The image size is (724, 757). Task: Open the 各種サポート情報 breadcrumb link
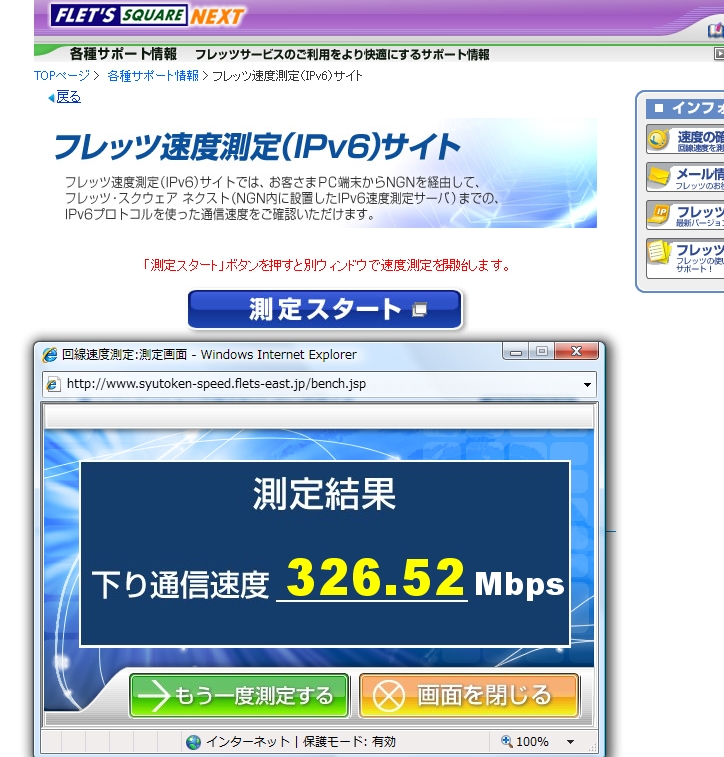click(x=153, y=76)
